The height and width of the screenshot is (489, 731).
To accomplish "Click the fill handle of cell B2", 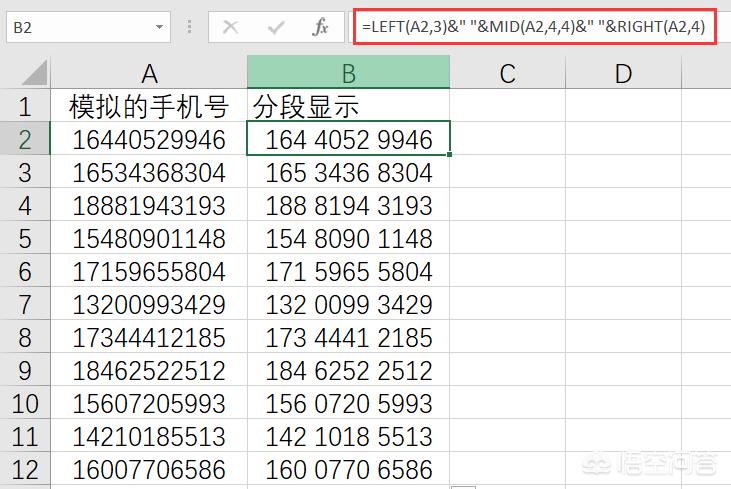I will tap(449, 154).
